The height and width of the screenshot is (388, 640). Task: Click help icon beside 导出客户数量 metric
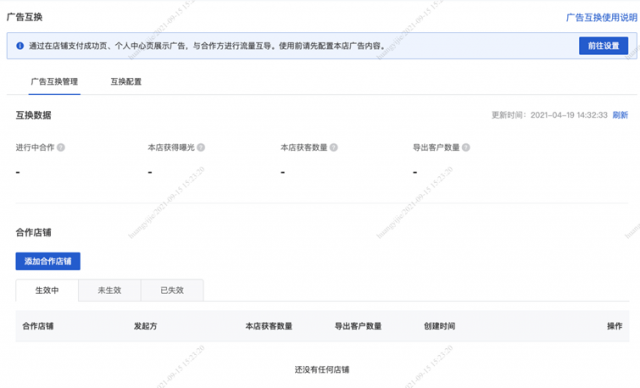coord(466,147)
